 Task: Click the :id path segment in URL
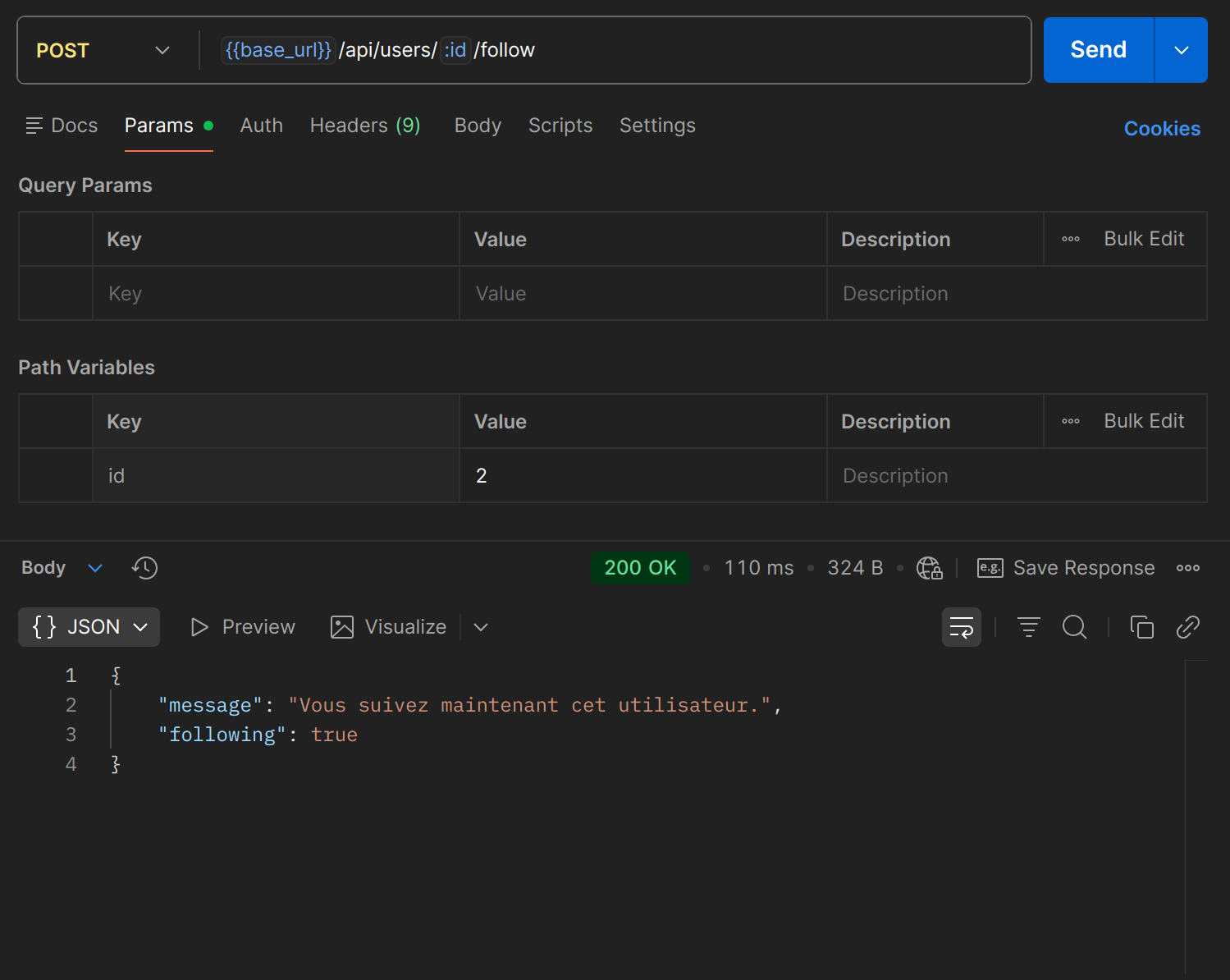click(455, 50)
